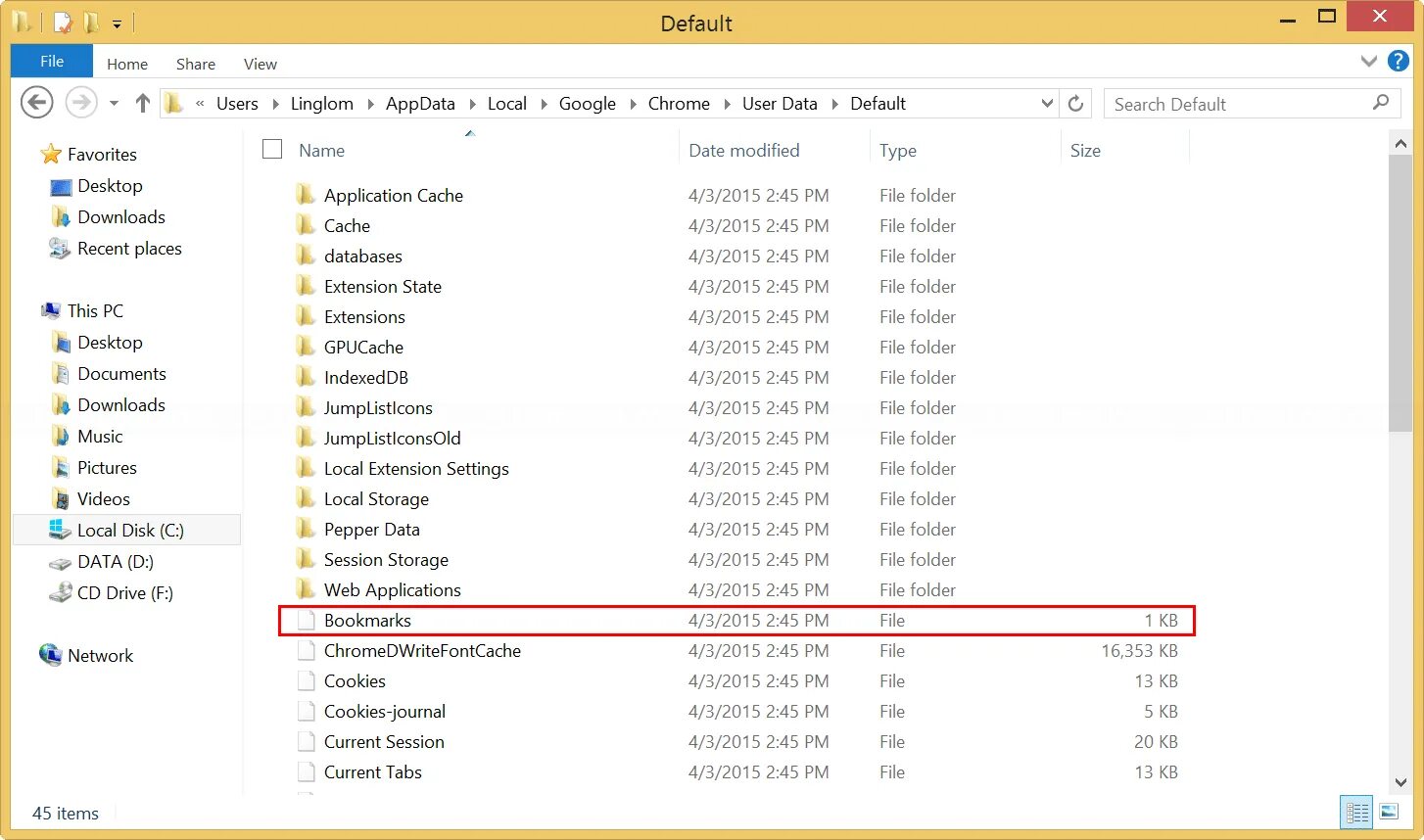This screenshot has height=840, width=1424.
Task: Click the Current Session file icon
Action: [x=307, y=741]
